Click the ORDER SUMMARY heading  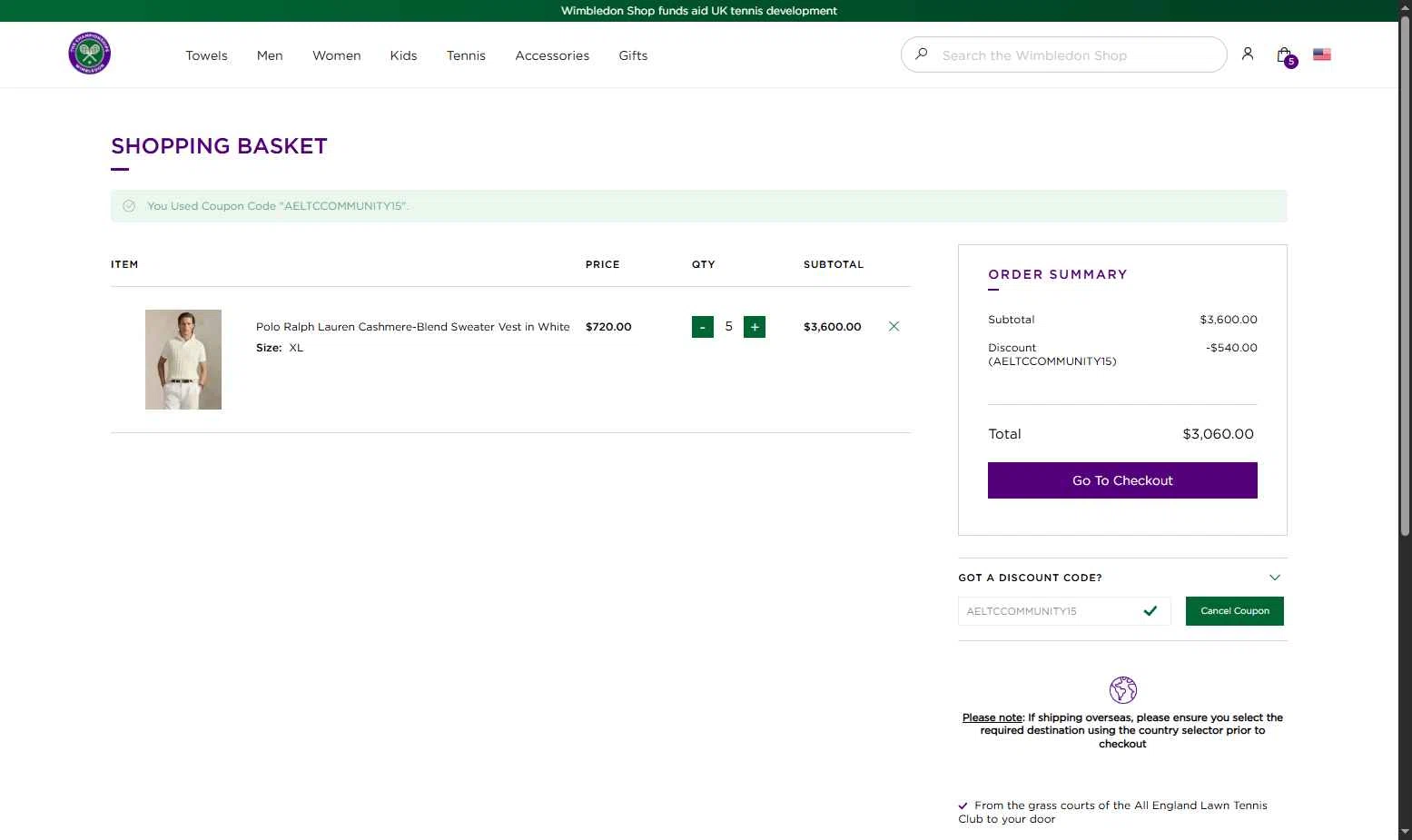pyautogui.click(x=1058, y=274)
